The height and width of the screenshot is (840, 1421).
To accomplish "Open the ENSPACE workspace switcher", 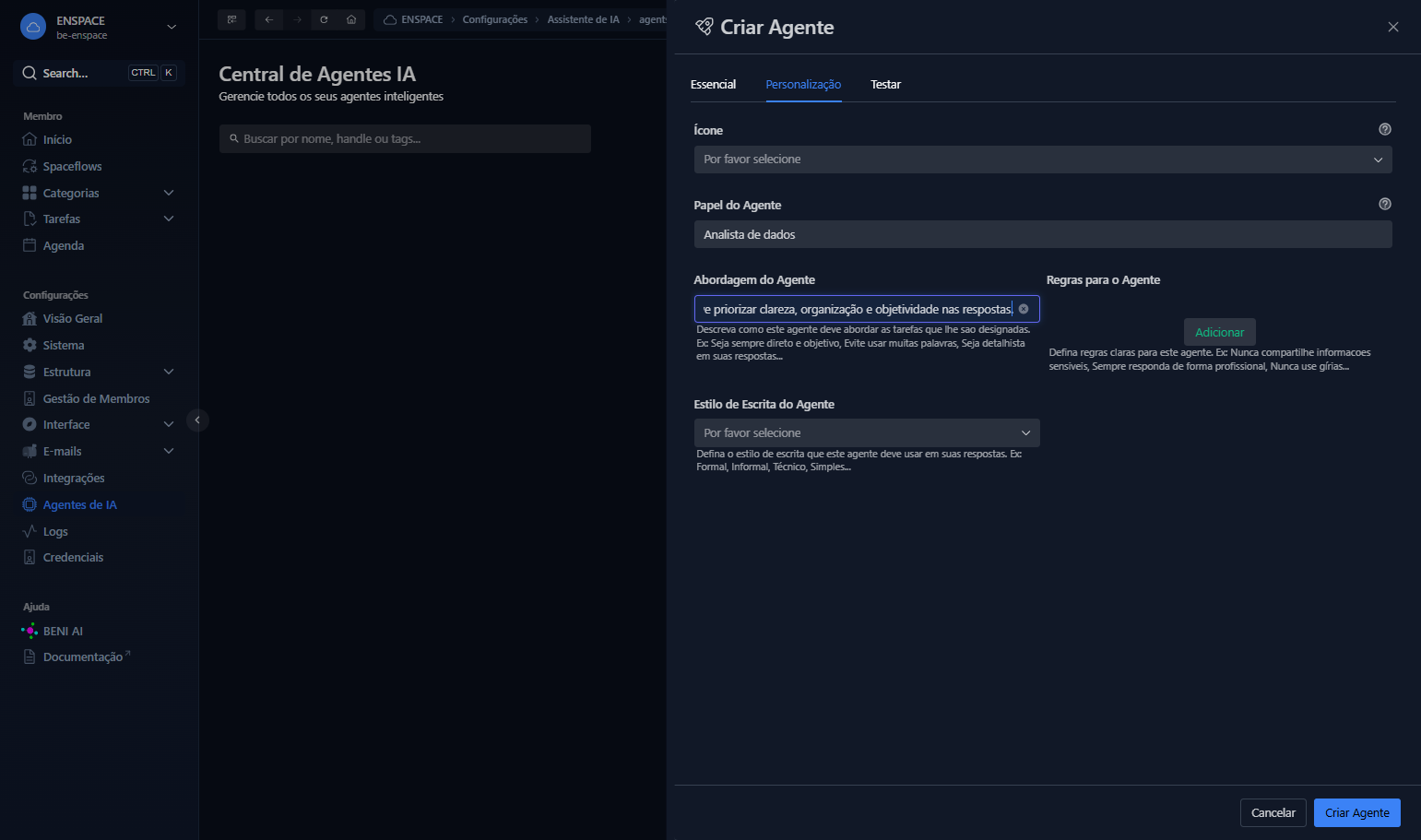I will (x=99, y=27).
